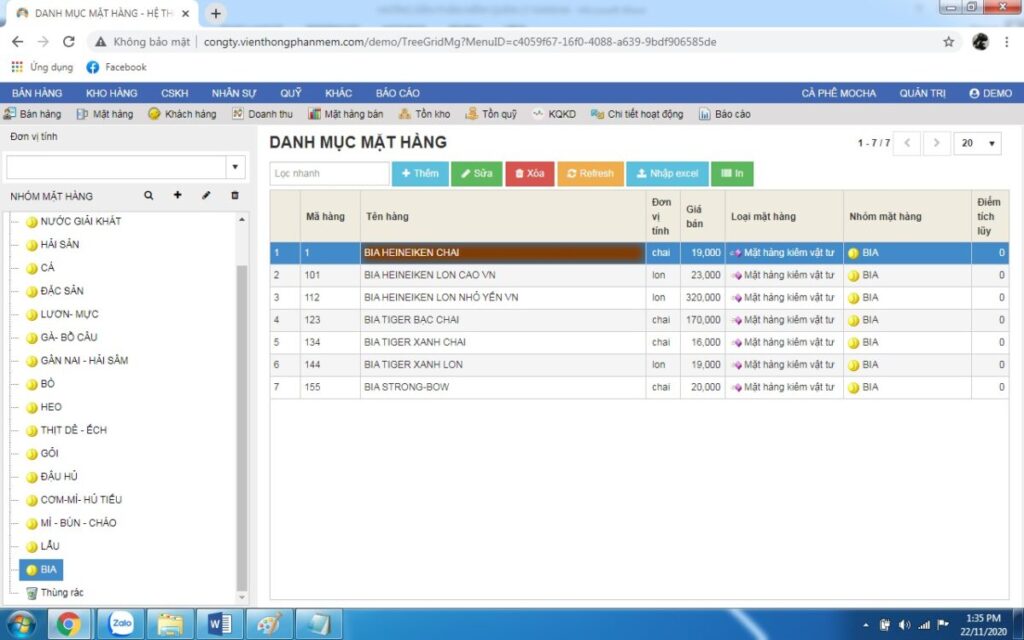
Task: Open the Thùng rác trash node
Action: pyautogui.click(x=61, y=592)
